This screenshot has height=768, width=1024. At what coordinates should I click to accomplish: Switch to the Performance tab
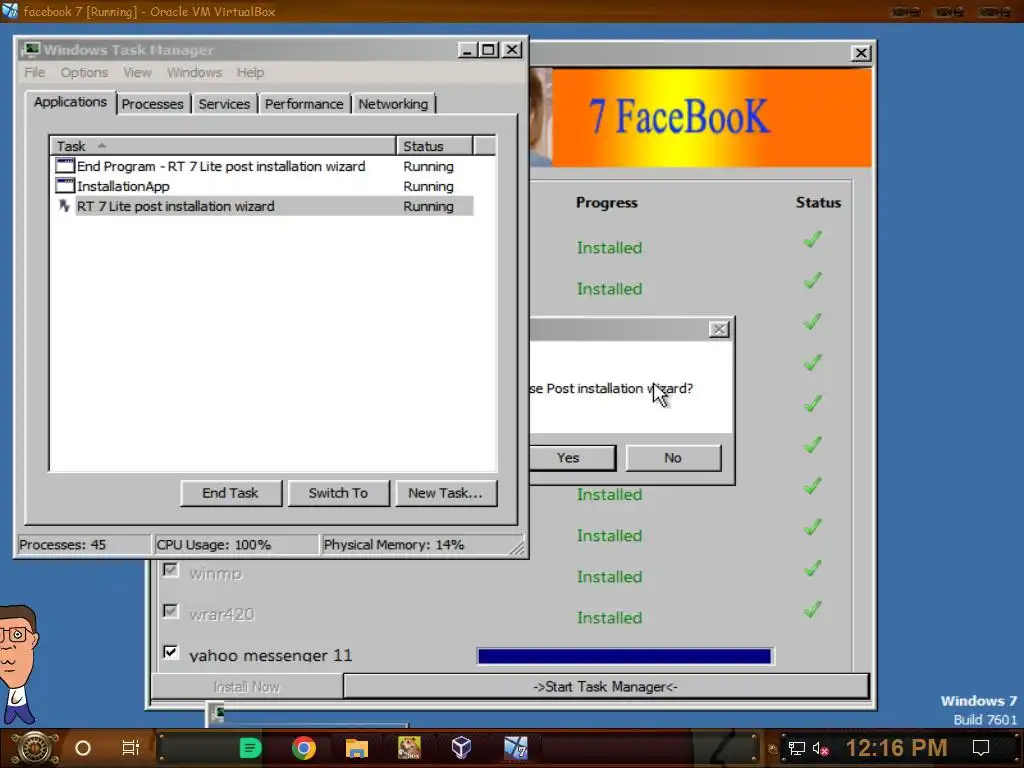[304, 104]
